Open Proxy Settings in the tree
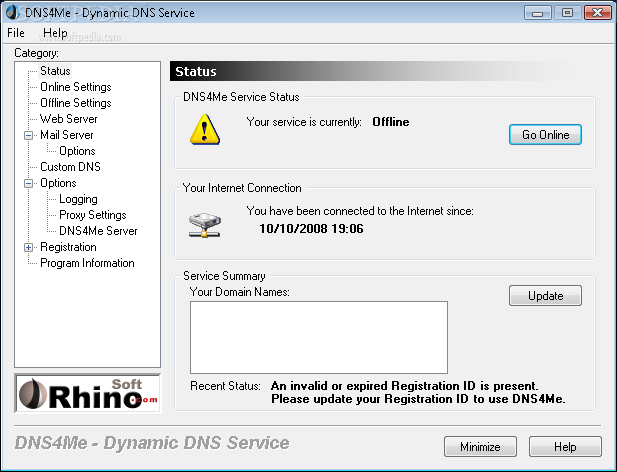Viewport: 617px width, 472px height. 92,215
